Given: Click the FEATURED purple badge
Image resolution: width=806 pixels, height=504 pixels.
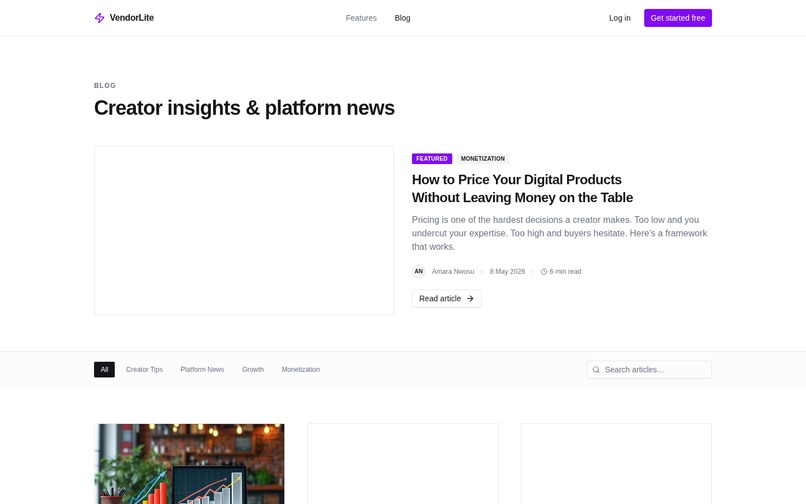Looking at the screenshot, I should tap(432, 158).
